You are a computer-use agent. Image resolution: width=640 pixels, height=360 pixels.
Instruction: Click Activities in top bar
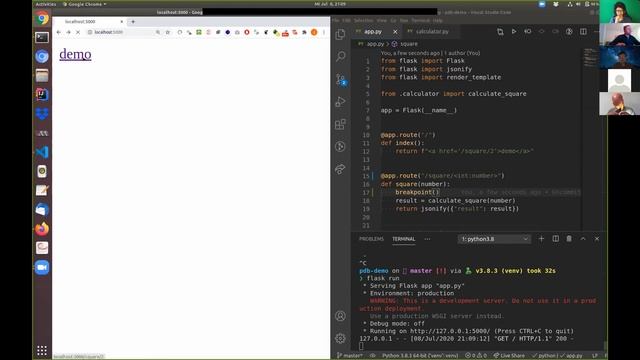(x=46, y=4)
